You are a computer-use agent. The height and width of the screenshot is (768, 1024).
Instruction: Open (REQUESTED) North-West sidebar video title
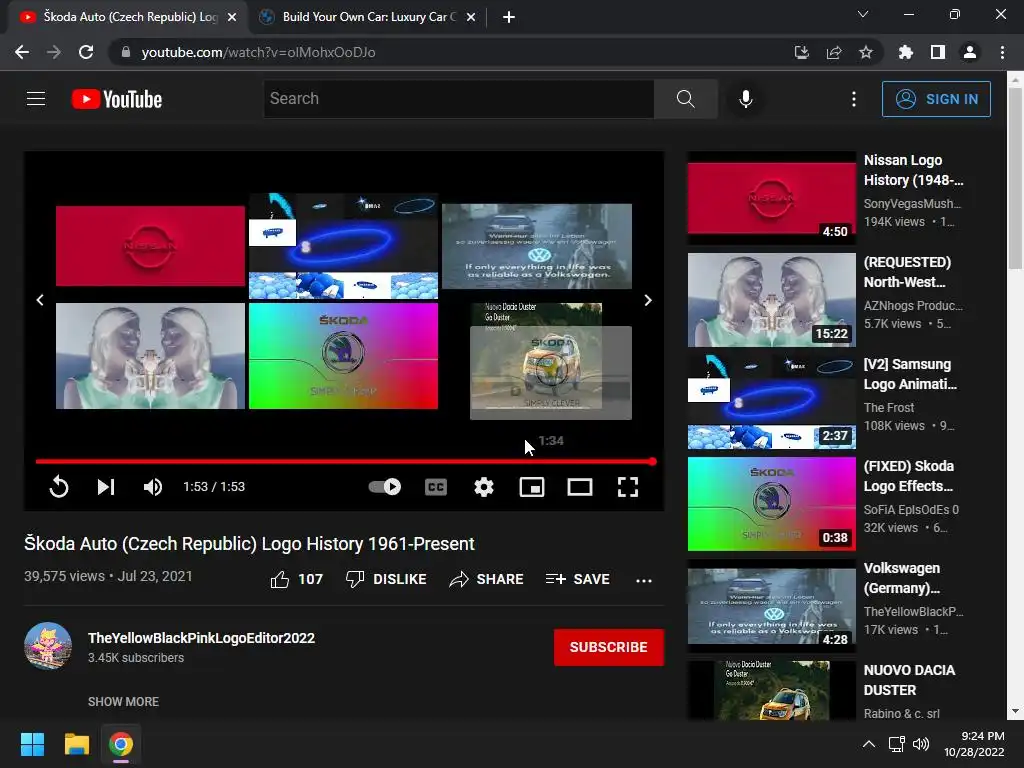point(908,272)
